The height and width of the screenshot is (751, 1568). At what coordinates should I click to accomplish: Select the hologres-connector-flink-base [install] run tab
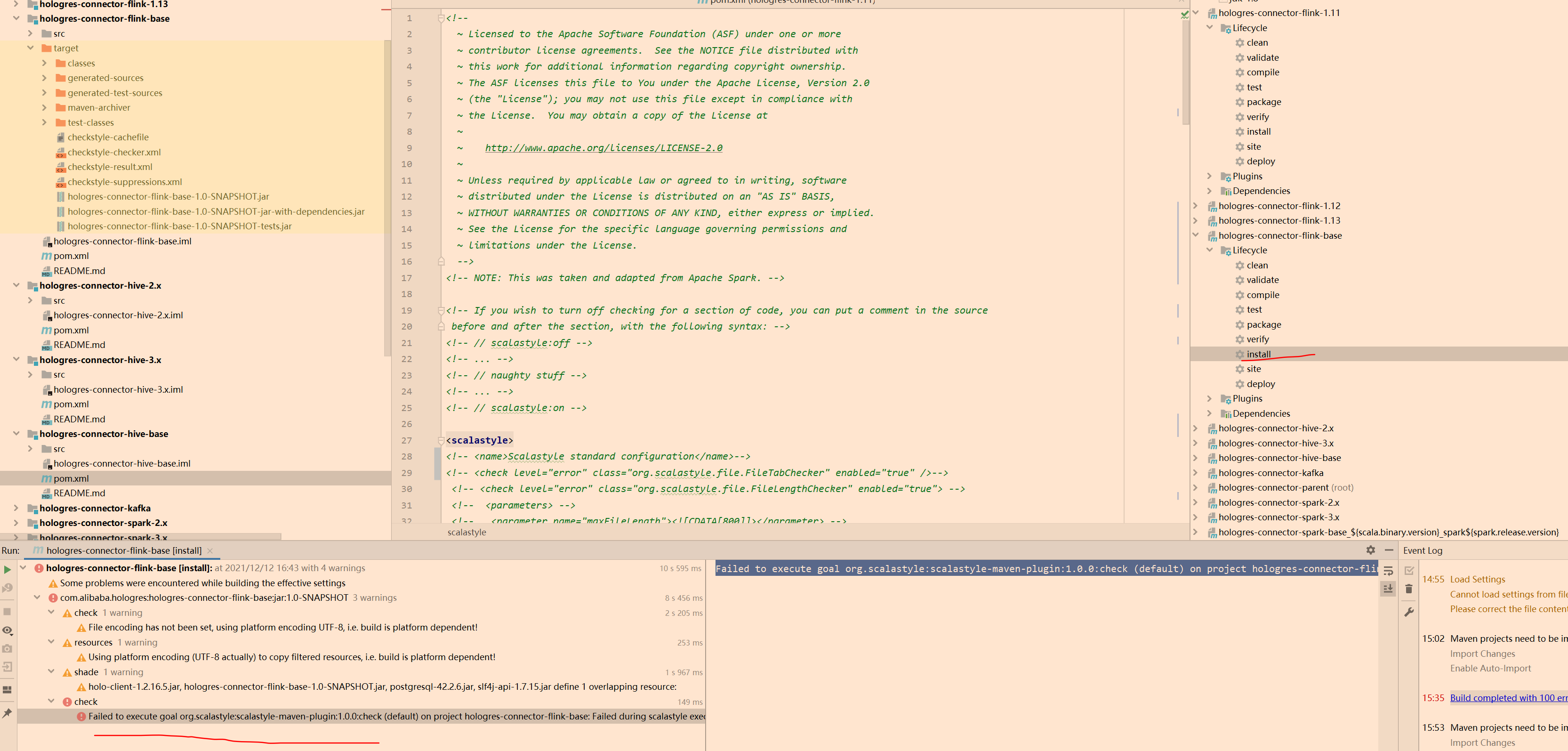(x=119, y=550)
